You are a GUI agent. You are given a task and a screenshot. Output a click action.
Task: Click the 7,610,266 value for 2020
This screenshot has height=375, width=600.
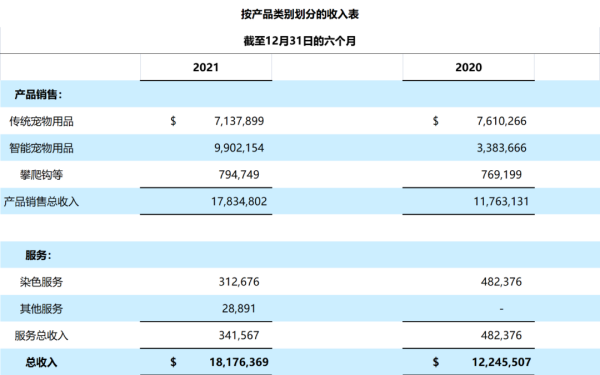(x=501, y=121)
